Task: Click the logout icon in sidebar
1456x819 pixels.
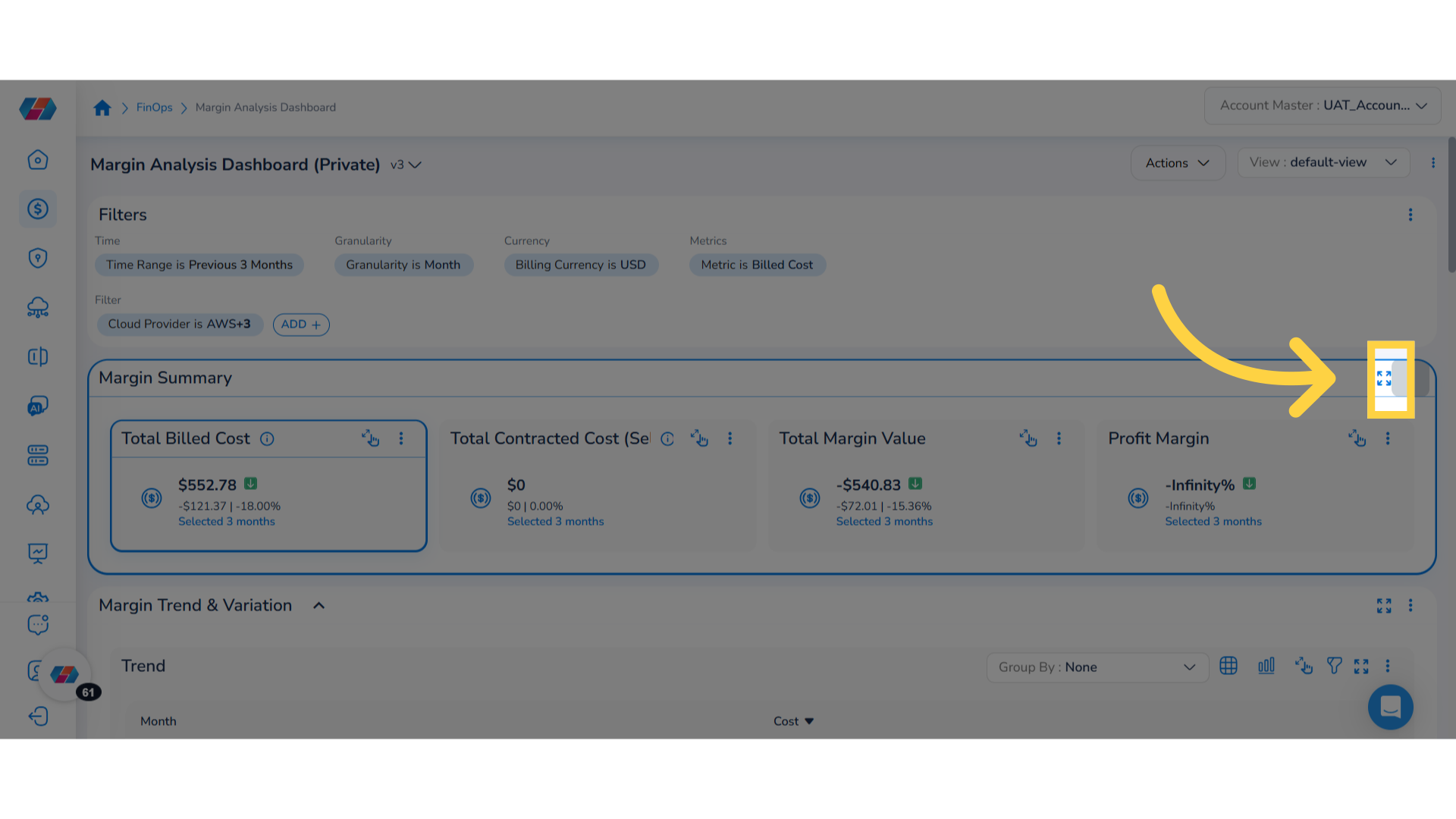Action: pos(38,717)
